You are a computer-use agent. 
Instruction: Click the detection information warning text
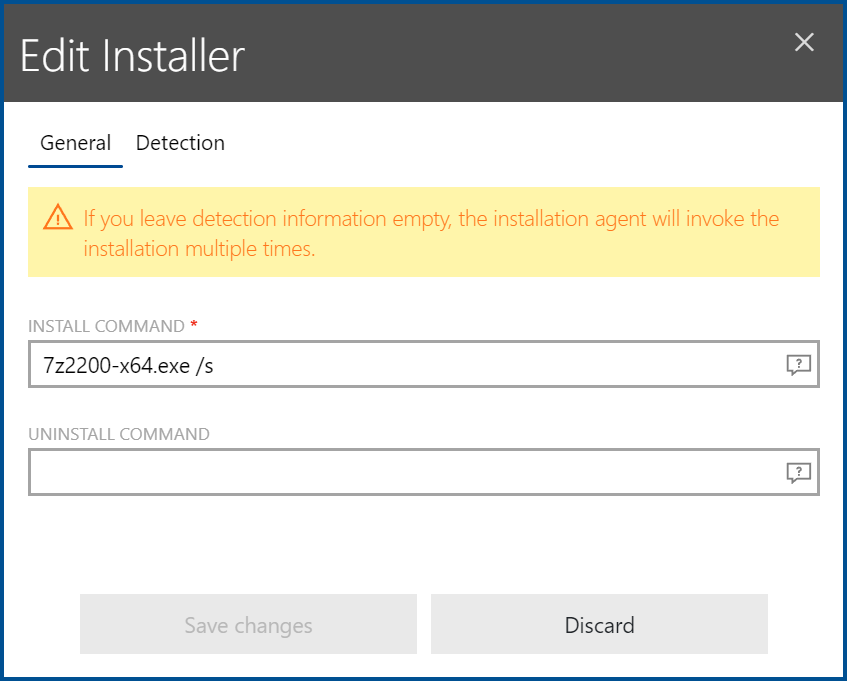click(431, 233)
